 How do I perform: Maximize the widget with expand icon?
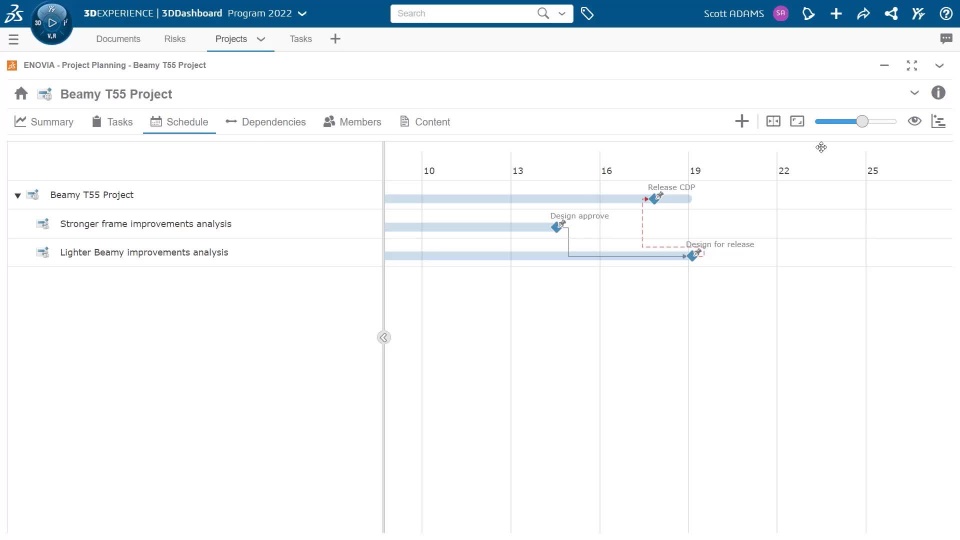point(912,65)
